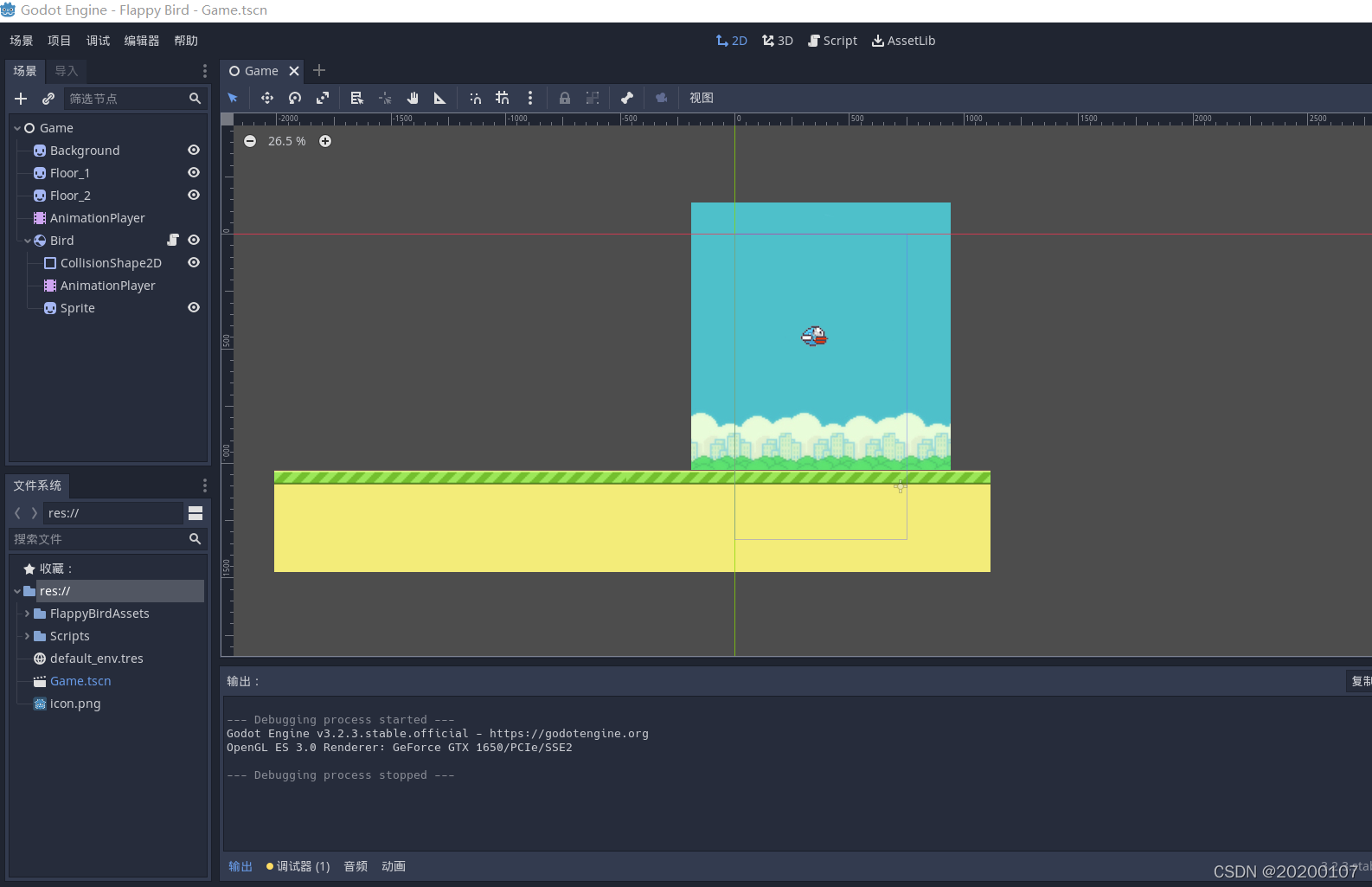
Task: Select the Background node
Action: 85,151
